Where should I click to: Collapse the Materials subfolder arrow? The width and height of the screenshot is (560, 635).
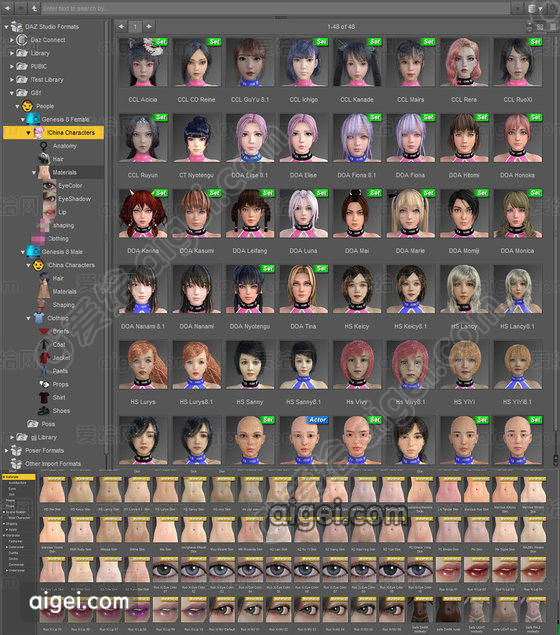click(34, 173)
